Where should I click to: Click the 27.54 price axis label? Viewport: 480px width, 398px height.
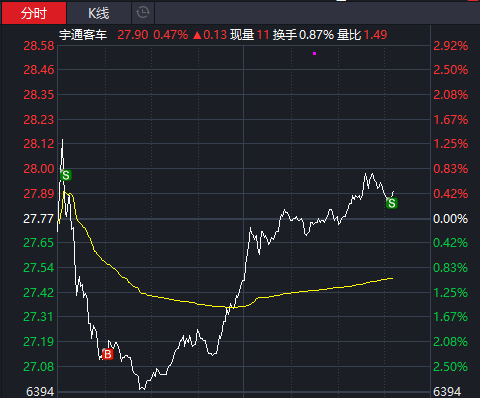point(39,268)
